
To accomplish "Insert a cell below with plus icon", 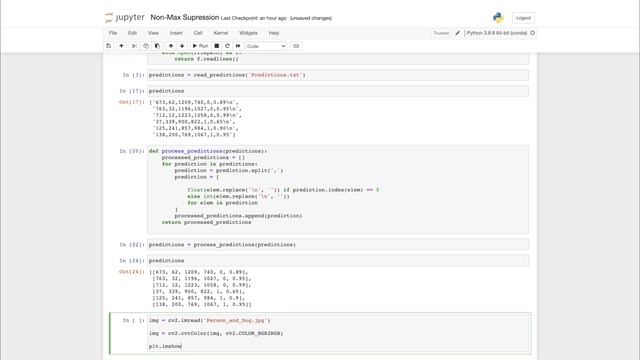I will coord(121,46).
